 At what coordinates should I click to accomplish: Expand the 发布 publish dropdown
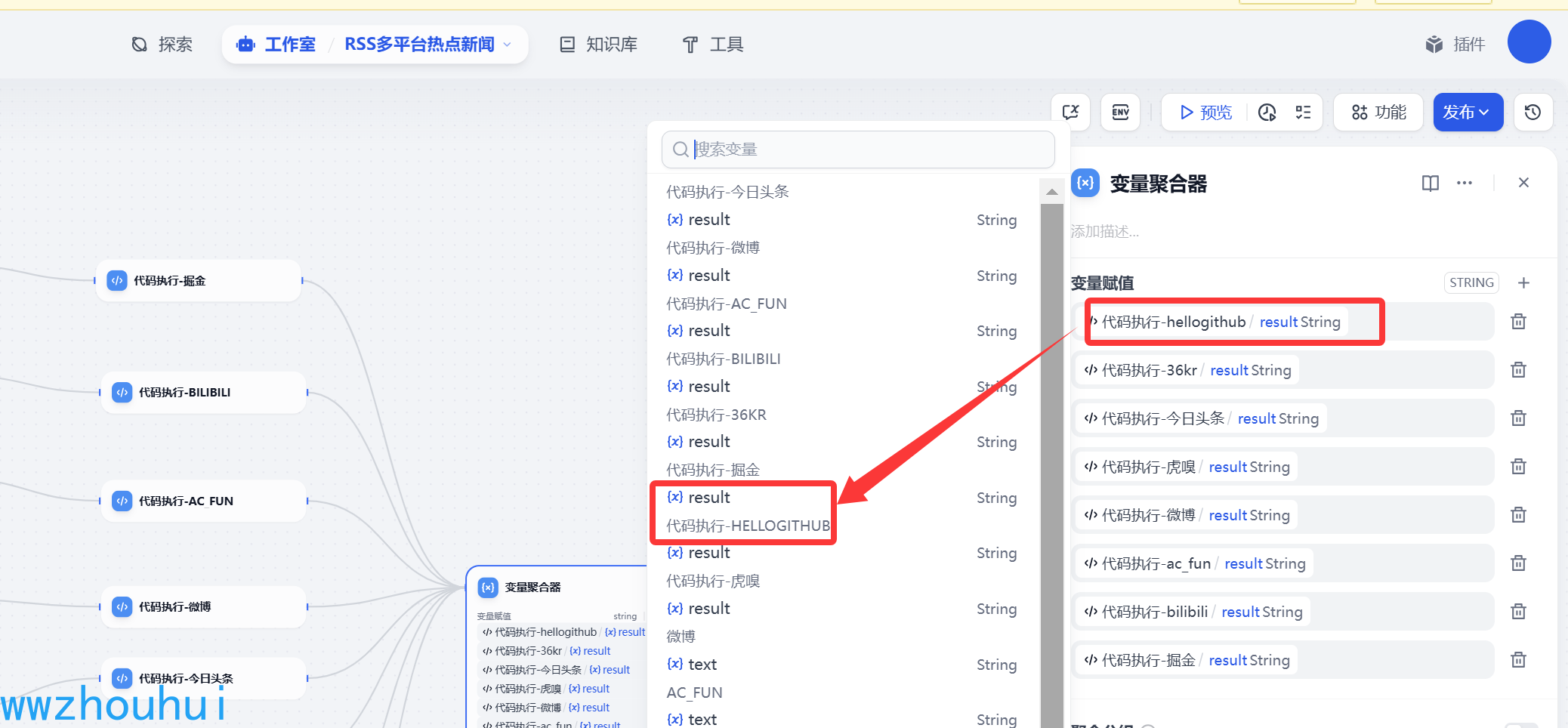pos(1468,113)
